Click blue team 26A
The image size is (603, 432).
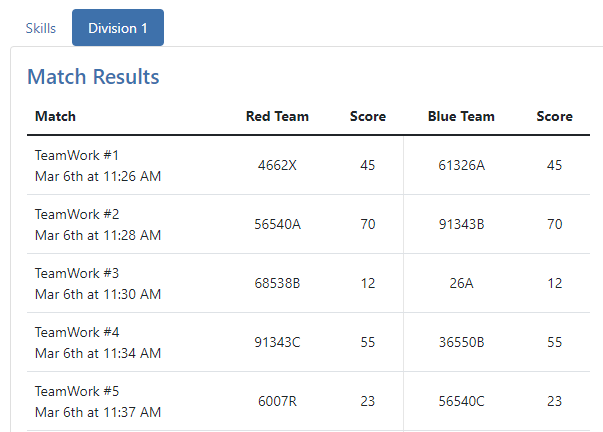pos(461,283)
